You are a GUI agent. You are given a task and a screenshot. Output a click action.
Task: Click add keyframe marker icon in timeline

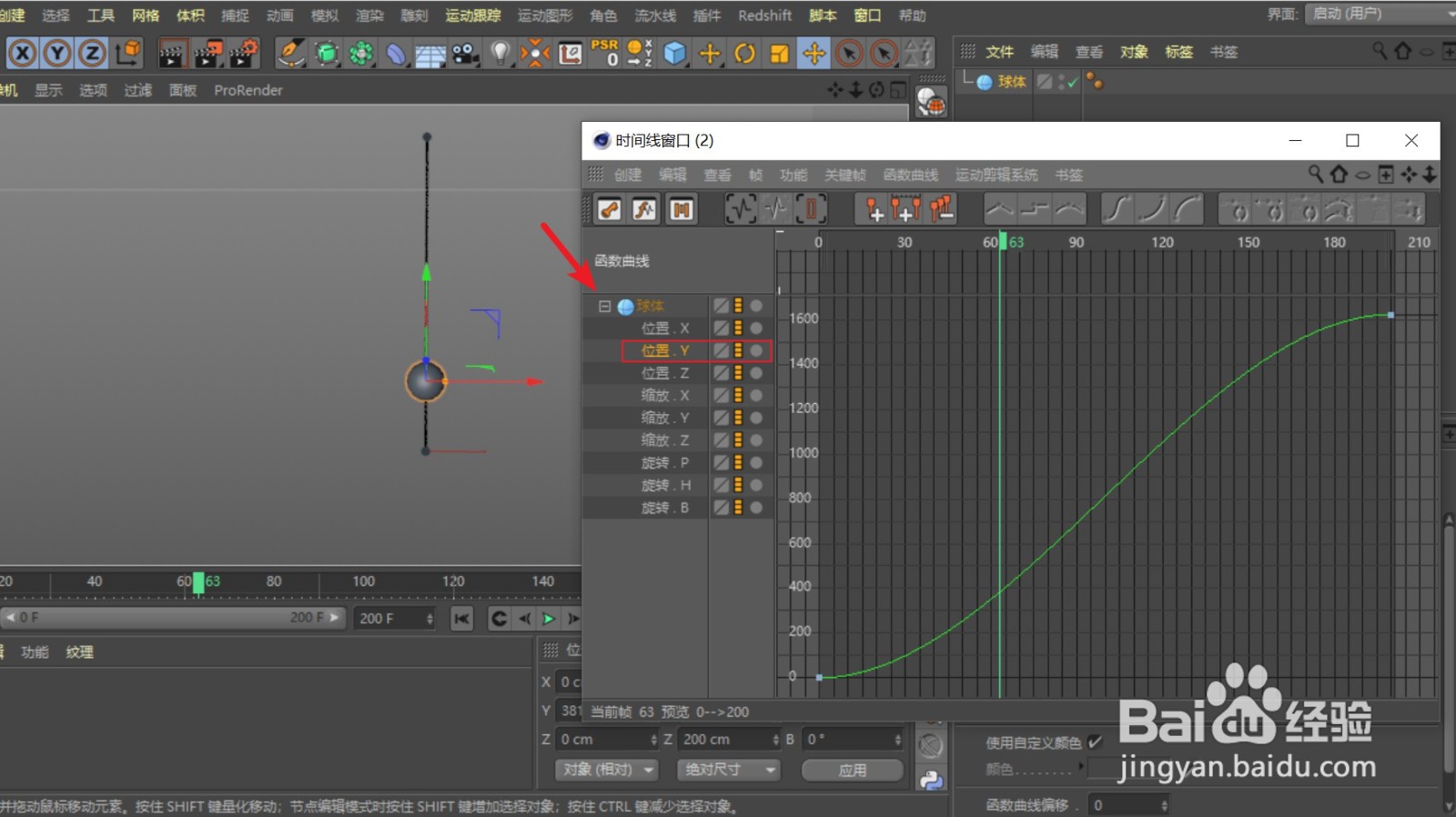(x=873, y=209)
